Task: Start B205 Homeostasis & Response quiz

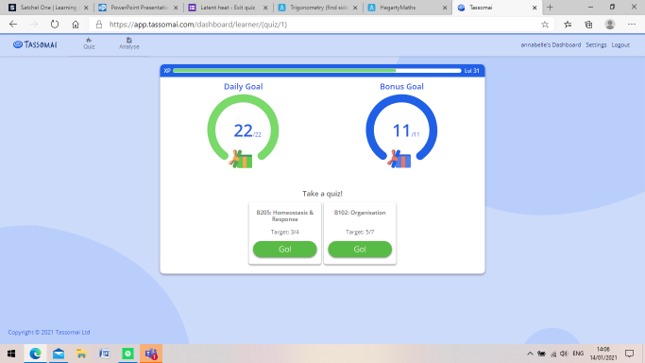Action: coord(285,249)
